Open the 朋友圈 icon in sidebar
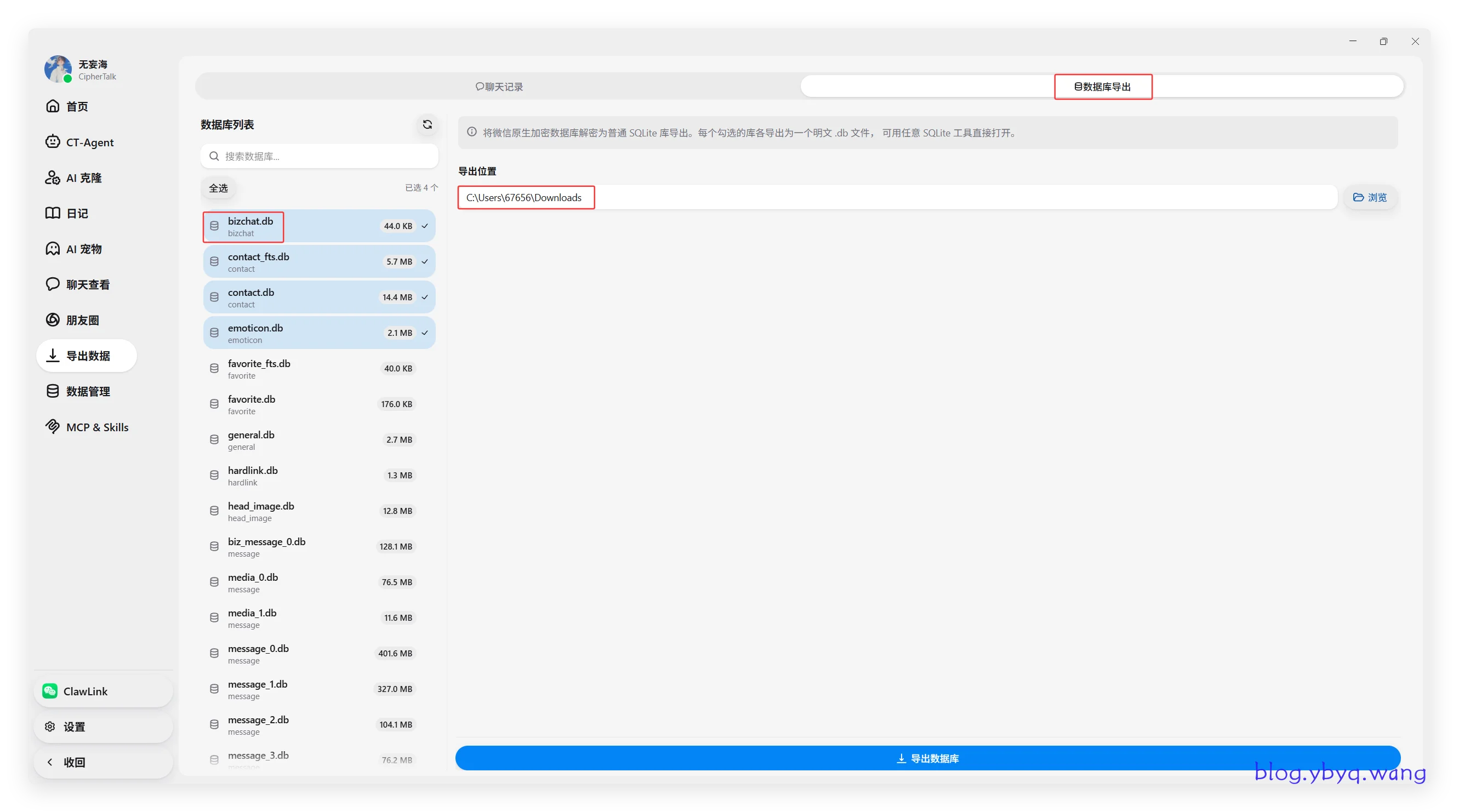This screenshot has width=1459, height=812. (53, 320)
